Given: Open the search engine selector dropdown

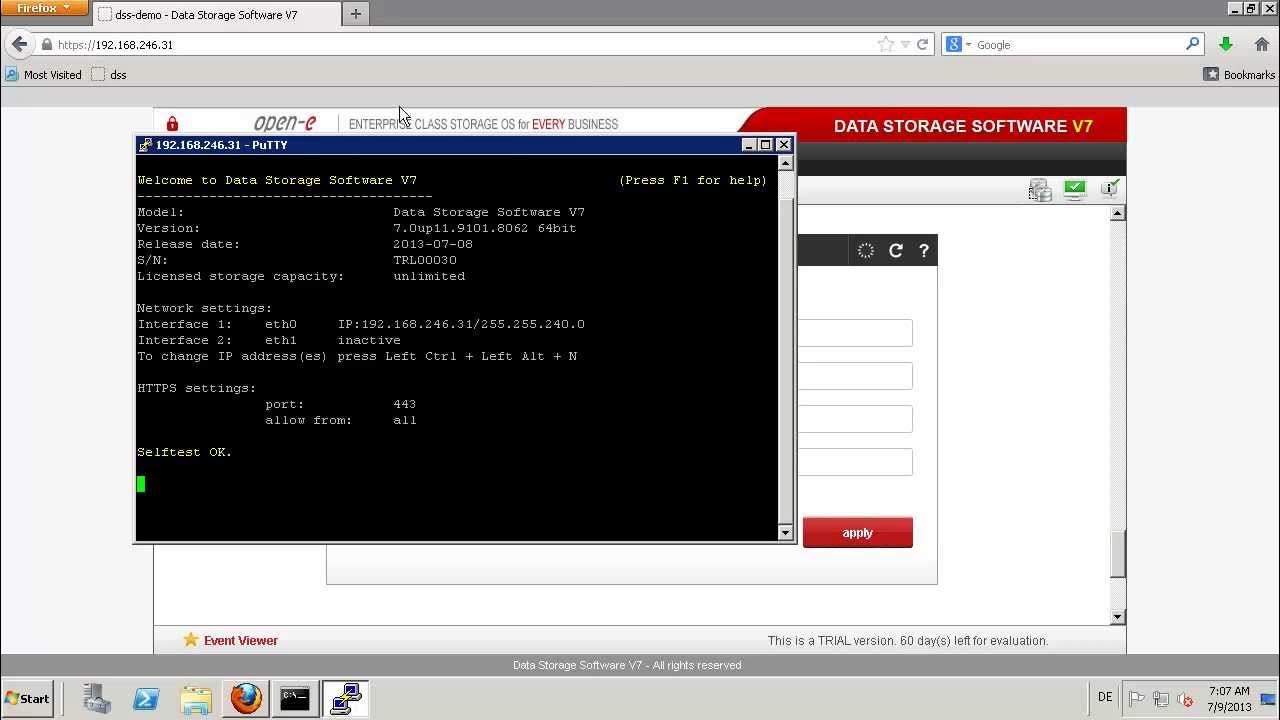Looking at the screenshot, I should [x=958, y=44].
